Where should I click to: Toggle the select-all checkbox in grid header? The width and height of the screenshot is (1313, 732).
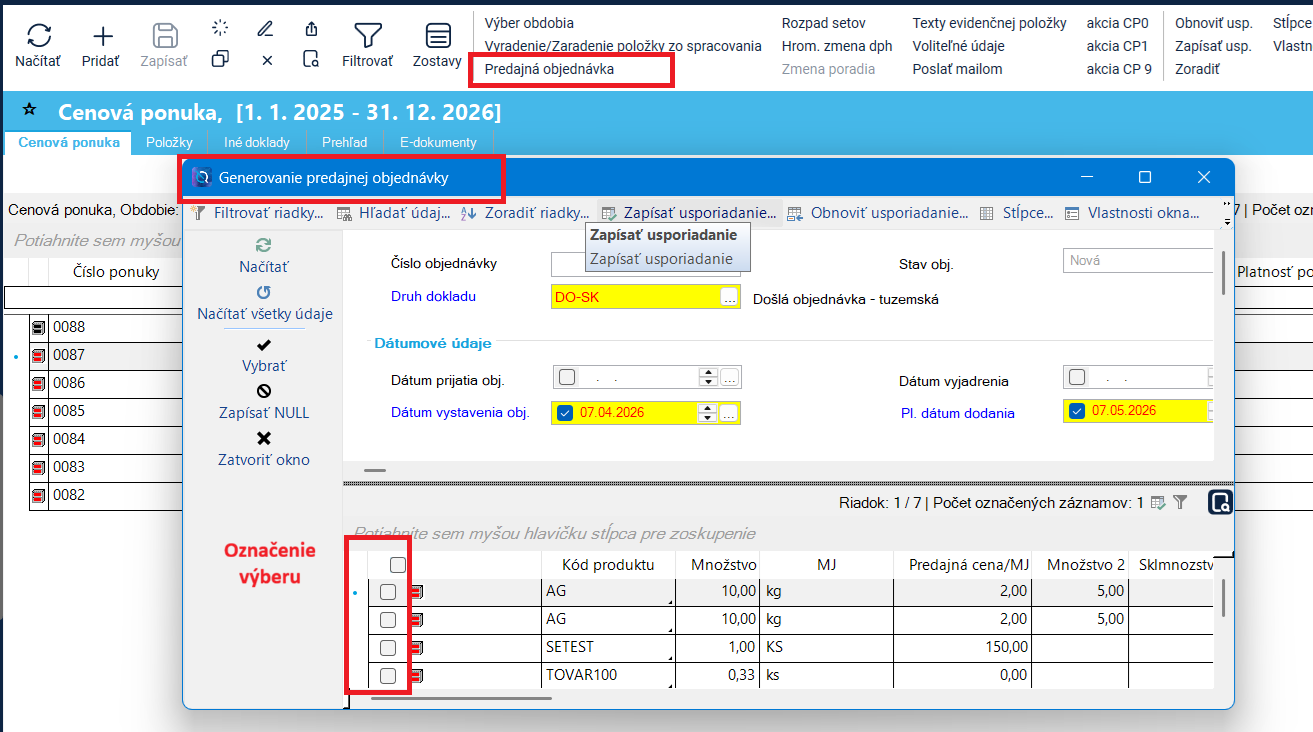tap(398, 565)
